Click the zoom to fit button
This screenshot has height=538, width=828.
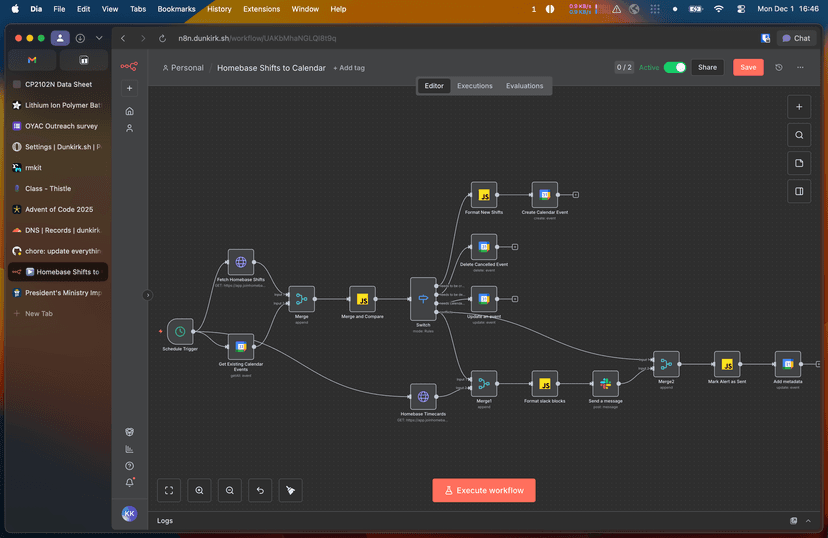(x=169, y=490)
